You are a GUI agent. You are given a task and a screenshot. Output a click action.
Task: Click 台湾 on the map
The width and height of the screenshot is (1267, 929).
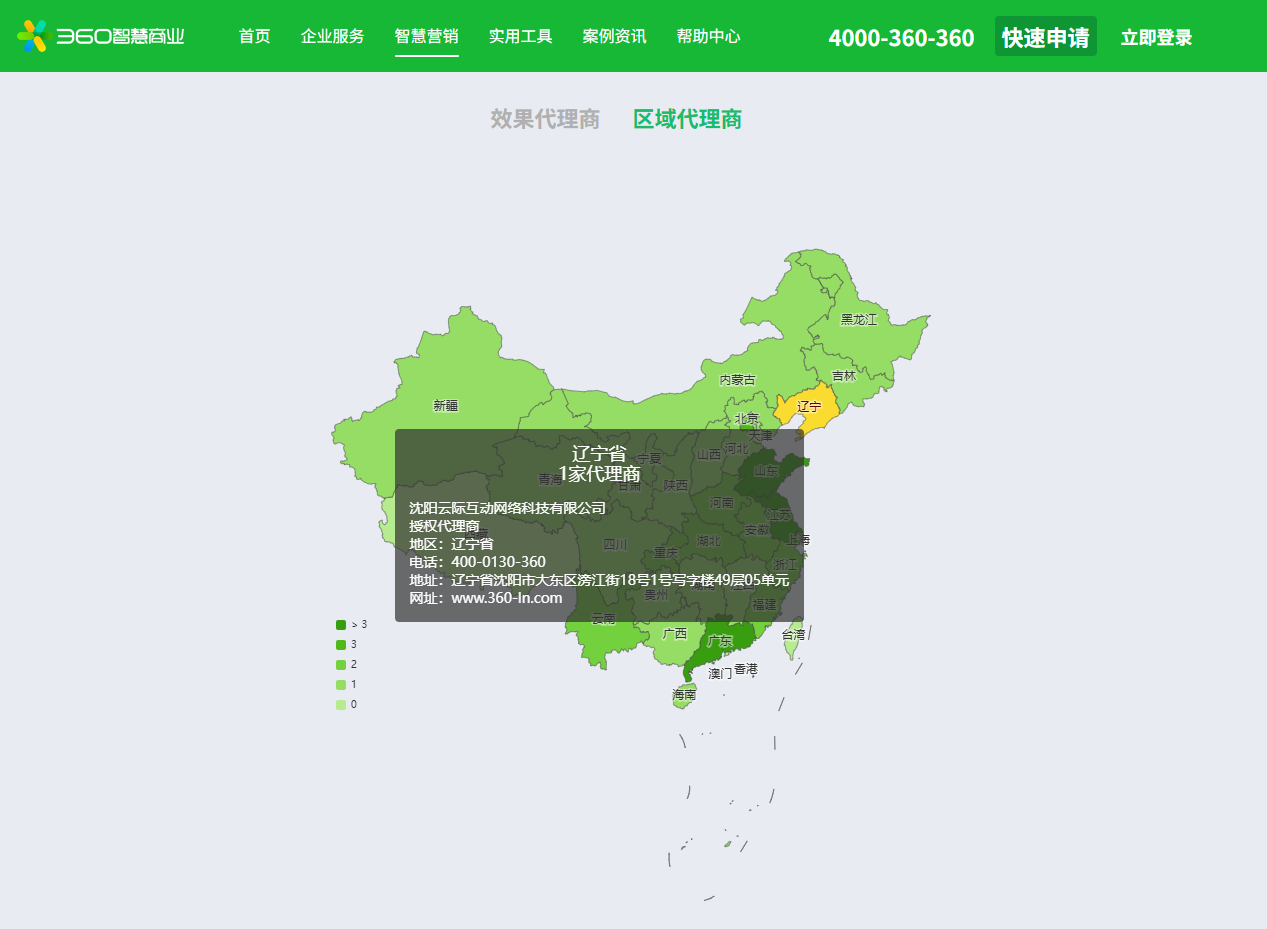(793, 634)
